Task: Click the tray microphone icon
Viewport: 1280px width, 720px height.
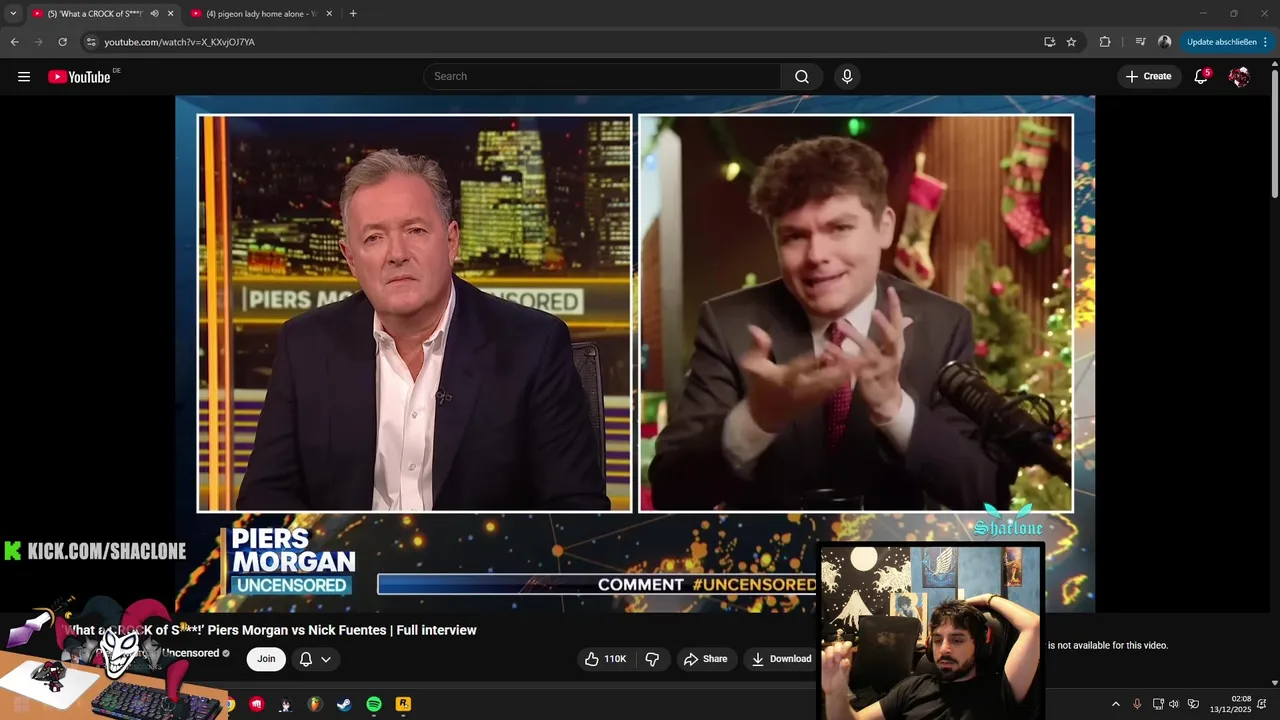Action: click(1137, 704)
